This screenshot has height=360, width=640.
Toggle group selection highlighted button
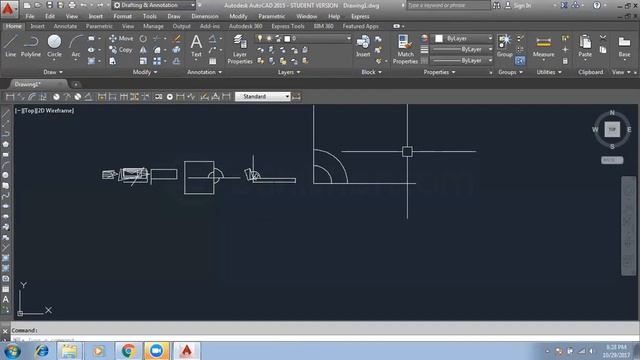[x=520, y=61]
